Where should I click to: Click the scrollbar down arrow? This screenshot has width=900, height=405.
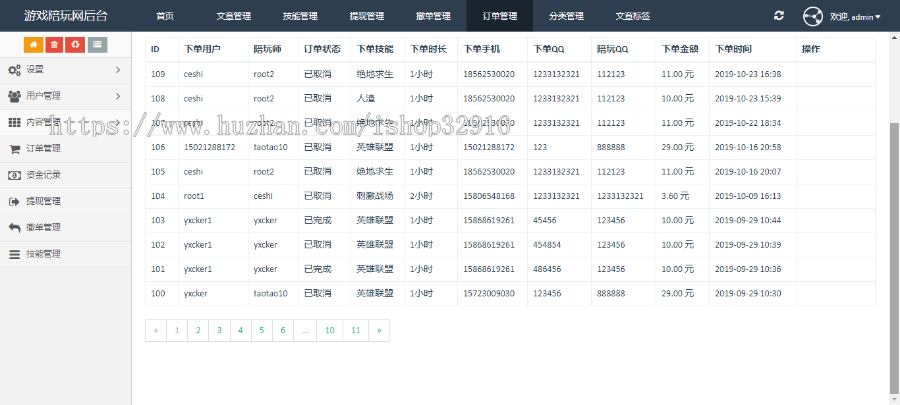(x=894, y=400)
